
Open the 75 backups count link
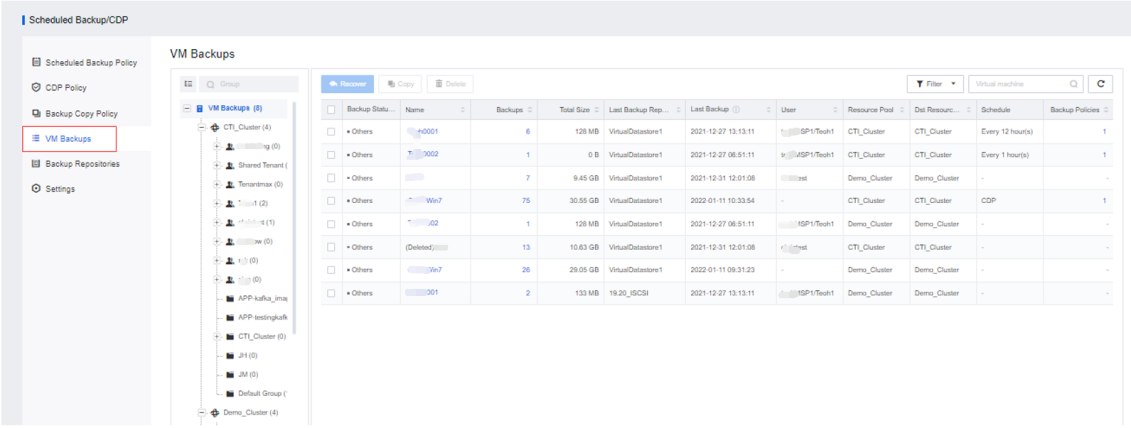526,201
